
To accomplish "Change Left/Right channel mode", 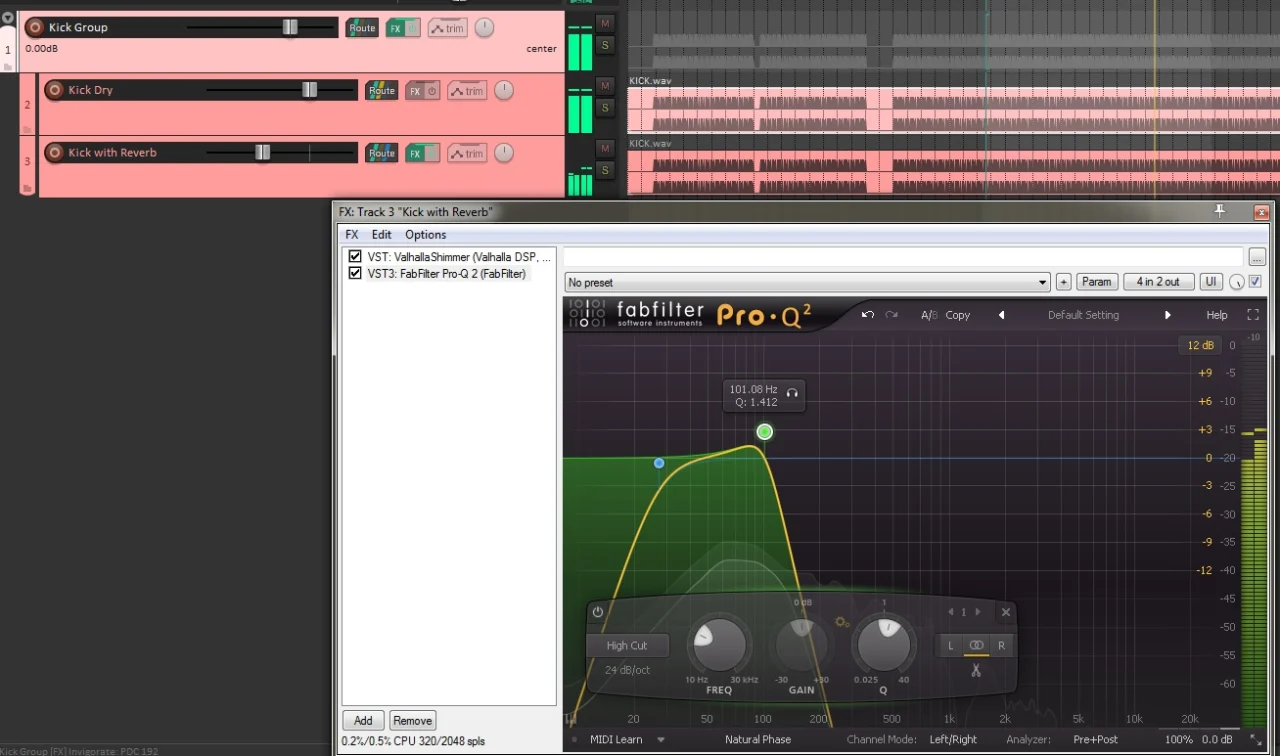I will tap(953, 740).
